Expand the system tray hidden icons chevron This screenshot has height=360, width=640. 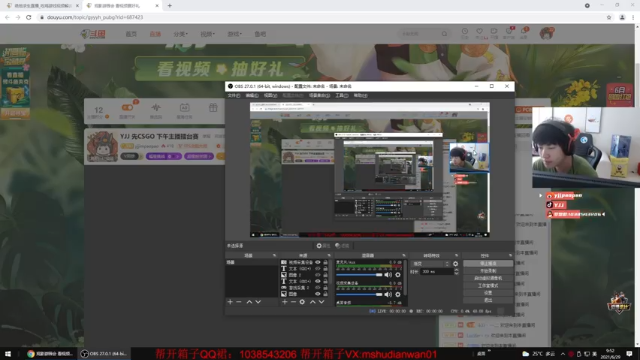tap(563, 354)
